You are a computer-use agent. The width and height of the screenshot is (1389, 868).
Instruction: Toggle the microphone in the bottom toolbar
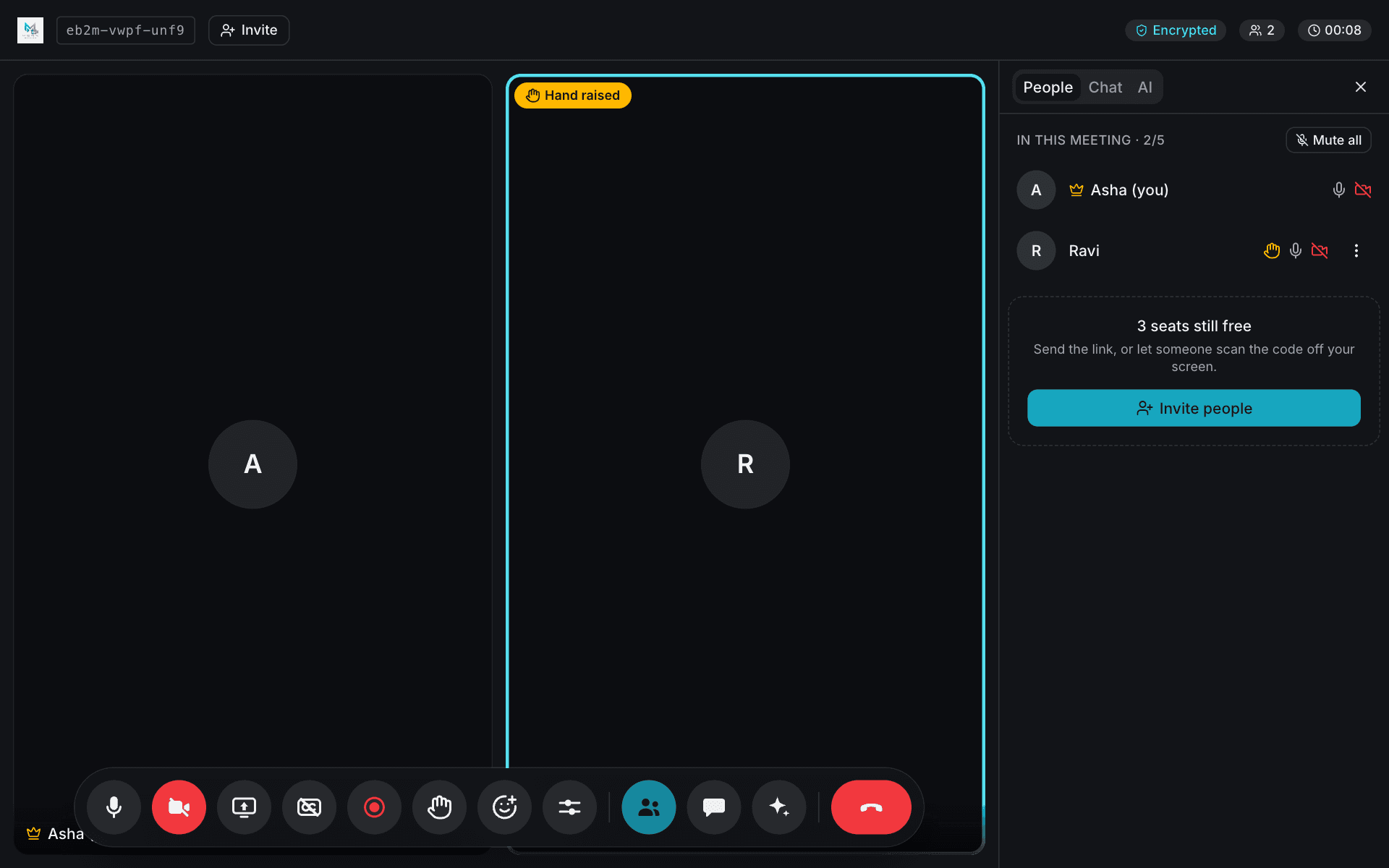tap(114, 807)
